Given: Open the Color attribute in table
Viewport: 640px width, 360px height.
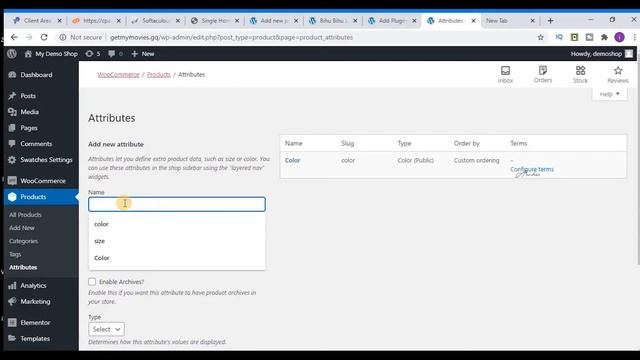Looking at the screenshot, I should (292, 160).
